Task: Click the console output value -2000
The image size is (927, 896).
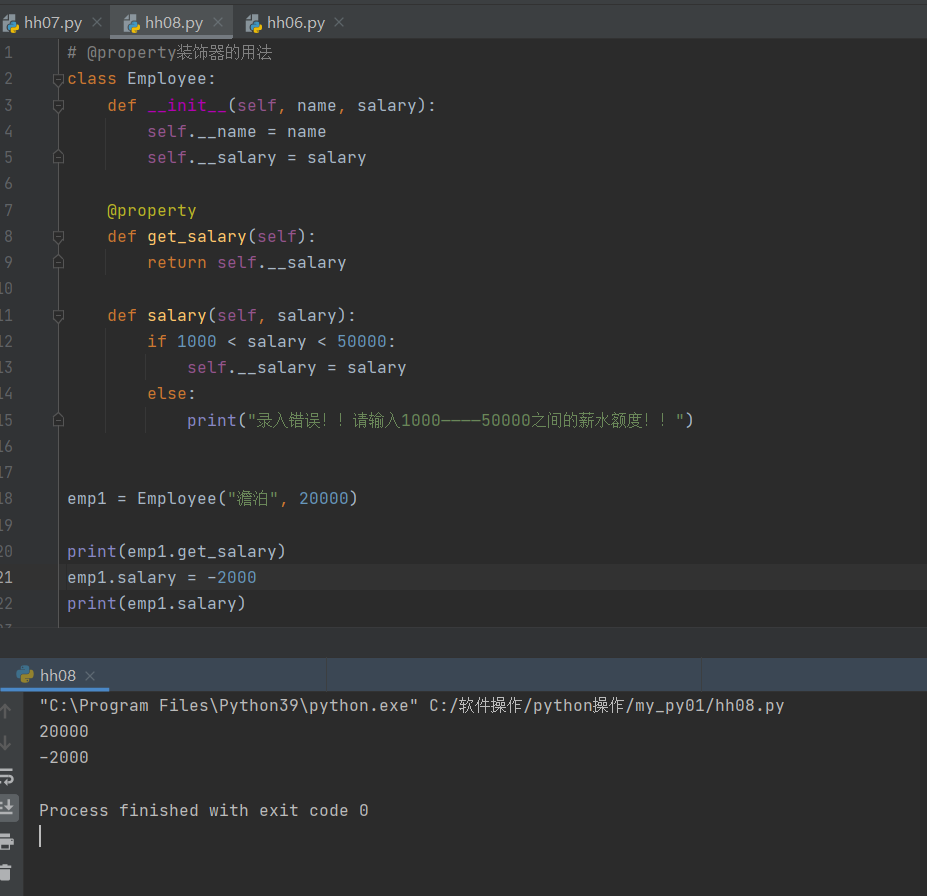Action: (x=64, y=758)
